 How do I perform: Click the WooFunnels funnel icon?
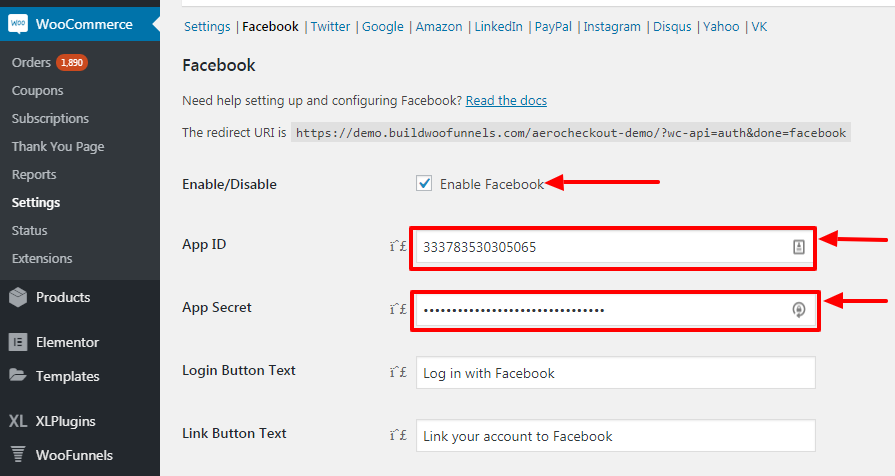pos(18,454)
